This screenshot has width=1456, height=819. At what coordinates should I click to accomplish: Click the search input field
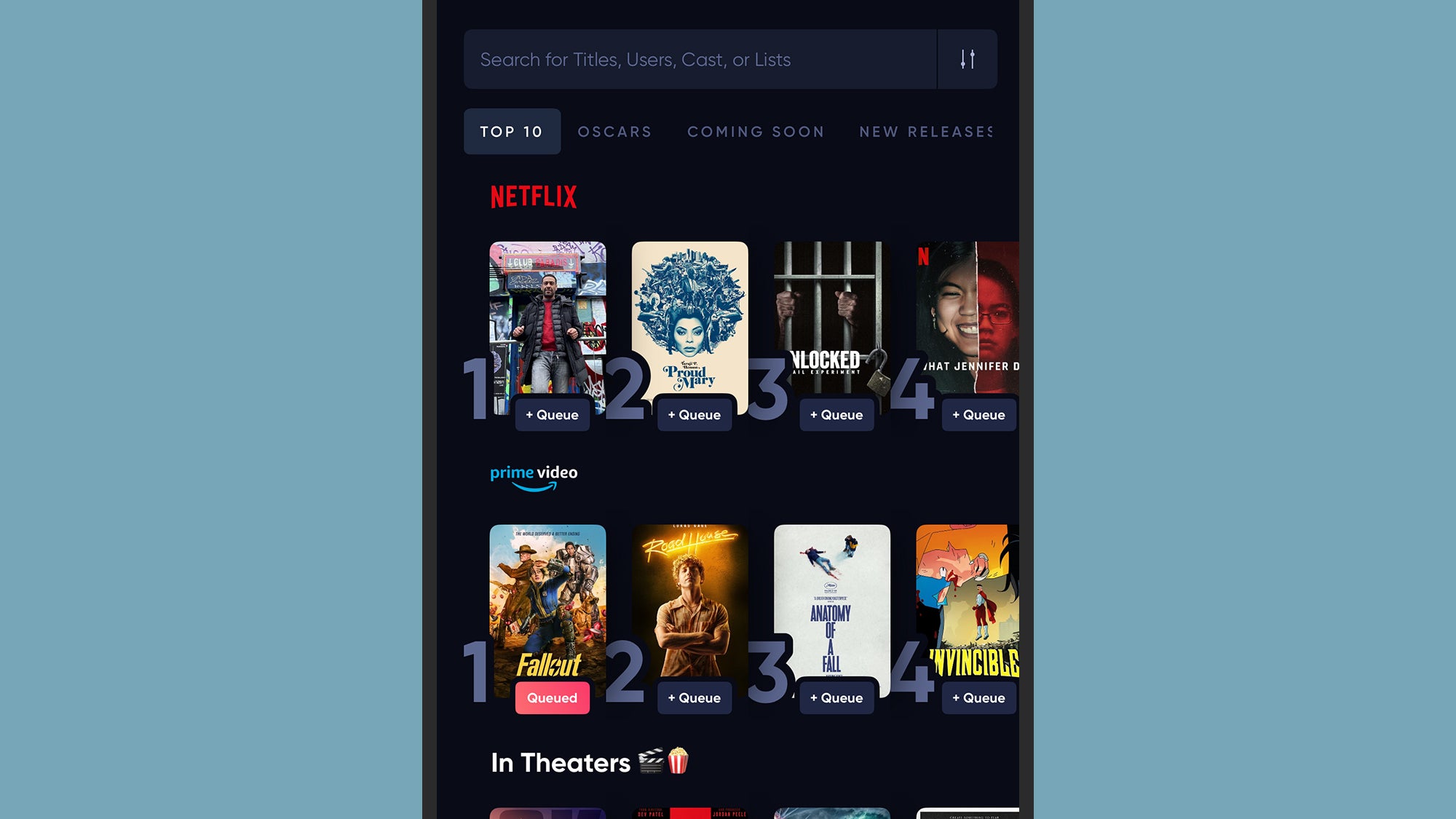click(700, 59)
